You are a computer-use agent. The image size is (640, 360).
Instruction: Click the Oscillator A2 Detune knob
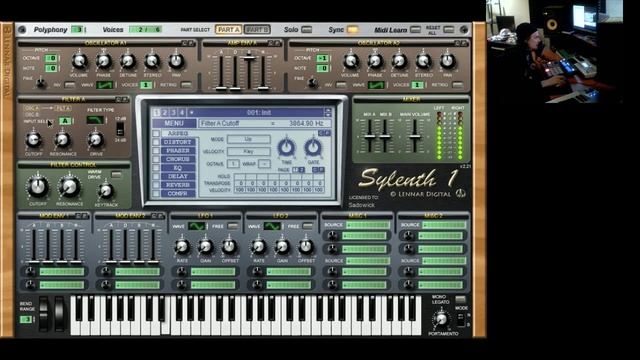pos(399,61)
